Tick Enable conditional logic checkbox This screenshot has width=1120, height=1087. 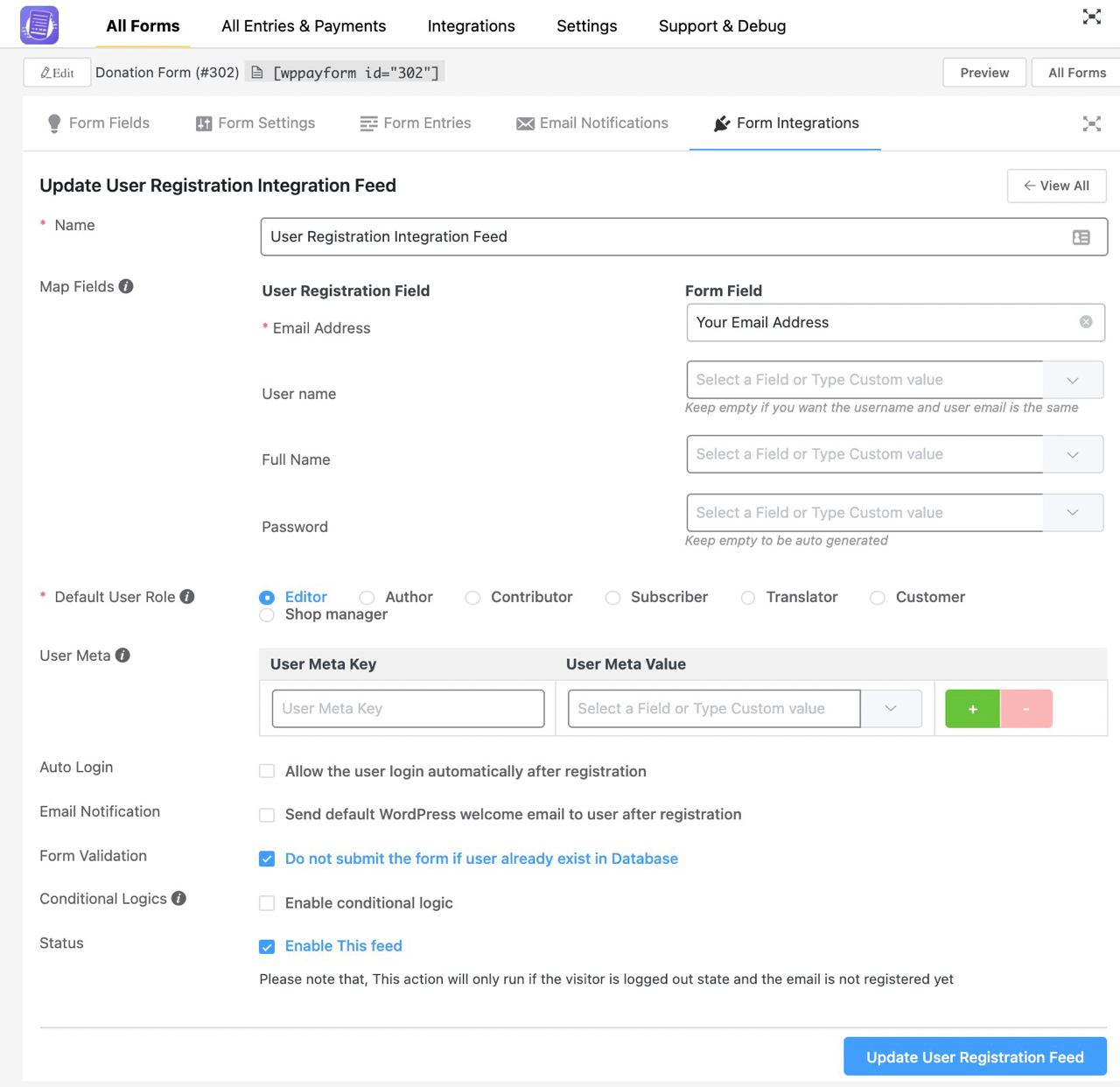click(x=267, y=903)
